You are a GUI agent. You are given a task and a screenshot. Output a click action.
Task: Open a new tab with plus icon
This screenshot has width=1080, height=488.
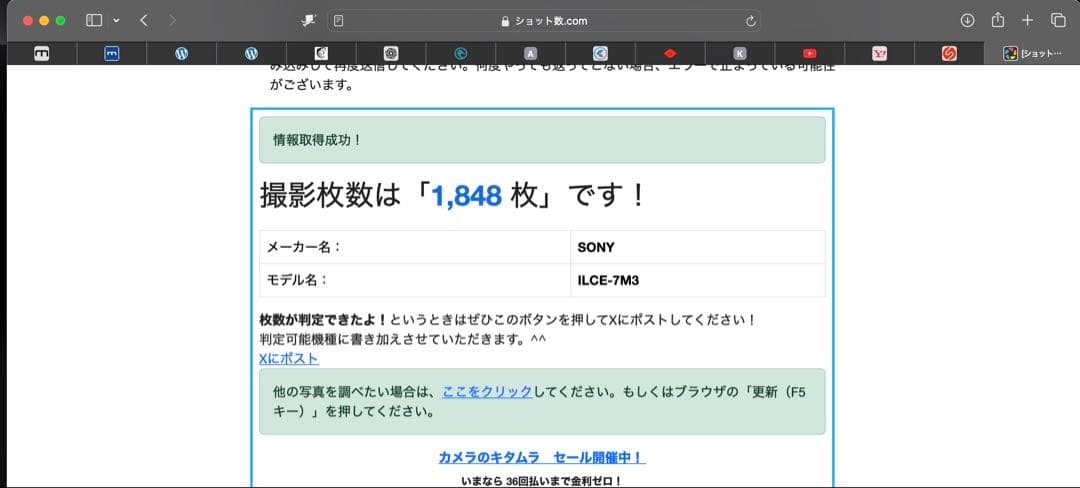pyautogui.click(x=1028, y=21)
